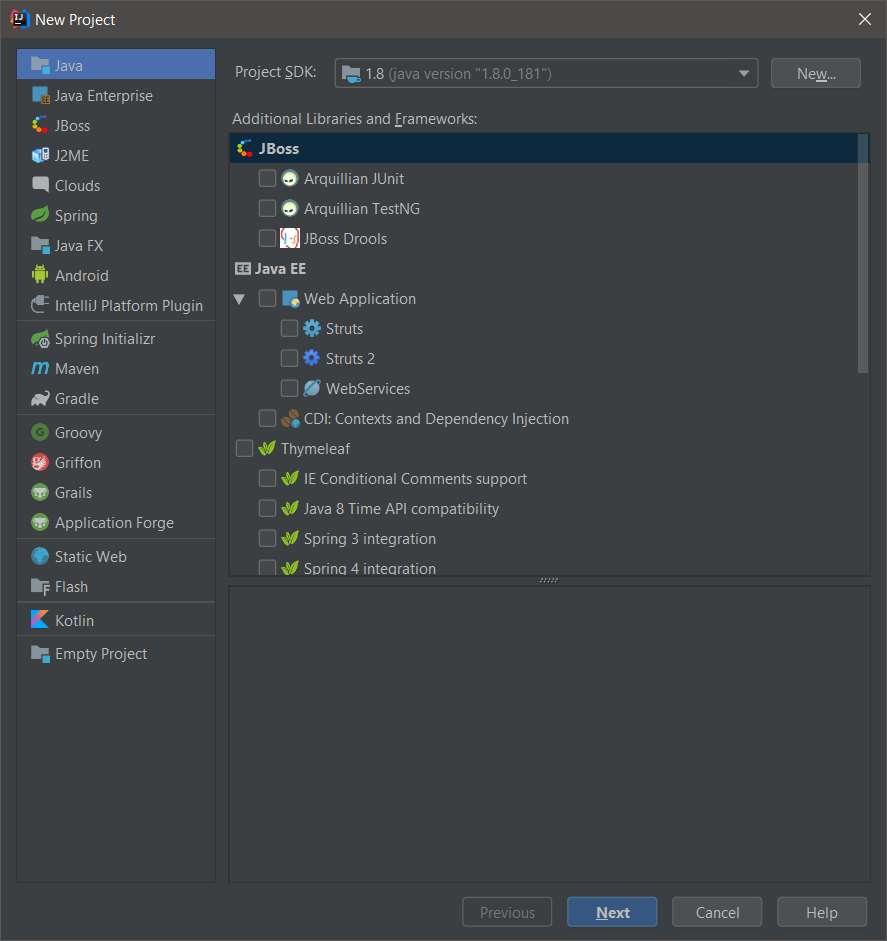887x941 pixels.
Task: Check Java 8 Time API compatibility
Action: coord(267,508)
